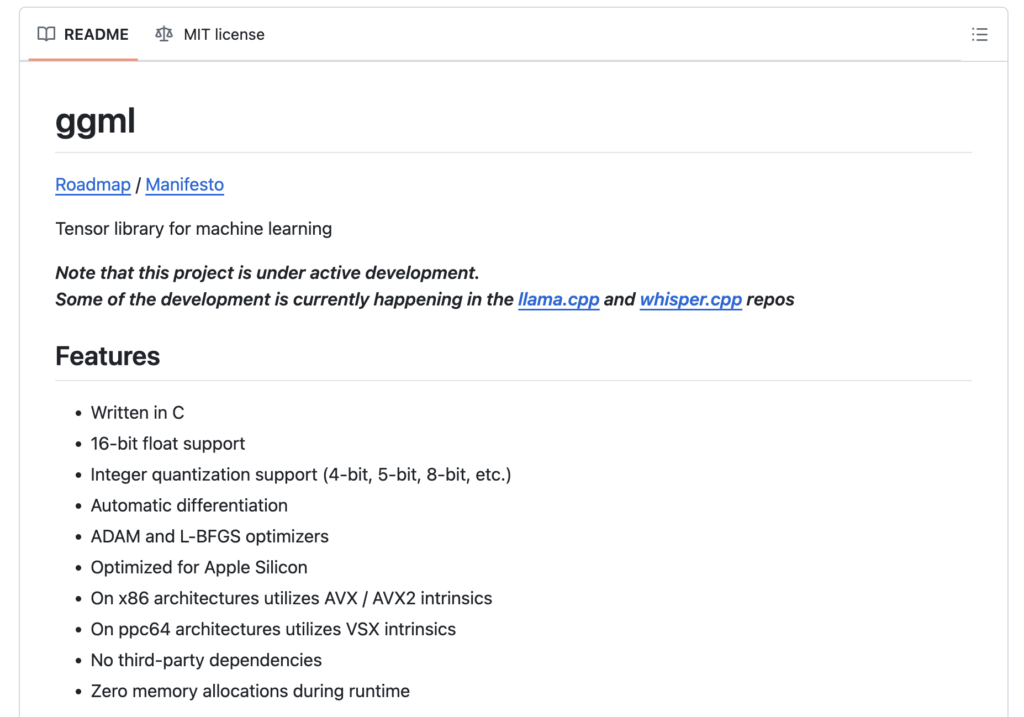1024x717 pixels.
Task: Click the 'On ppc64 architectures' bullet
Action: point(274,629)
